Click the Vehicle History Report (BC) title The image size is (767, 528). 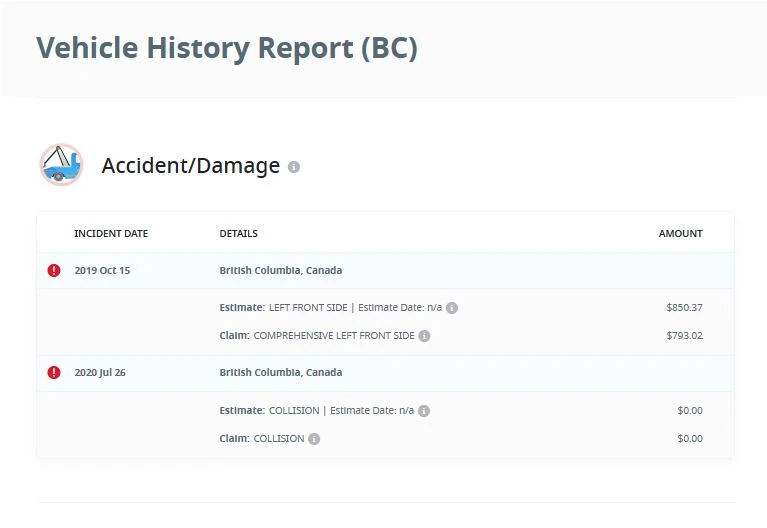[x=227, y=48]
